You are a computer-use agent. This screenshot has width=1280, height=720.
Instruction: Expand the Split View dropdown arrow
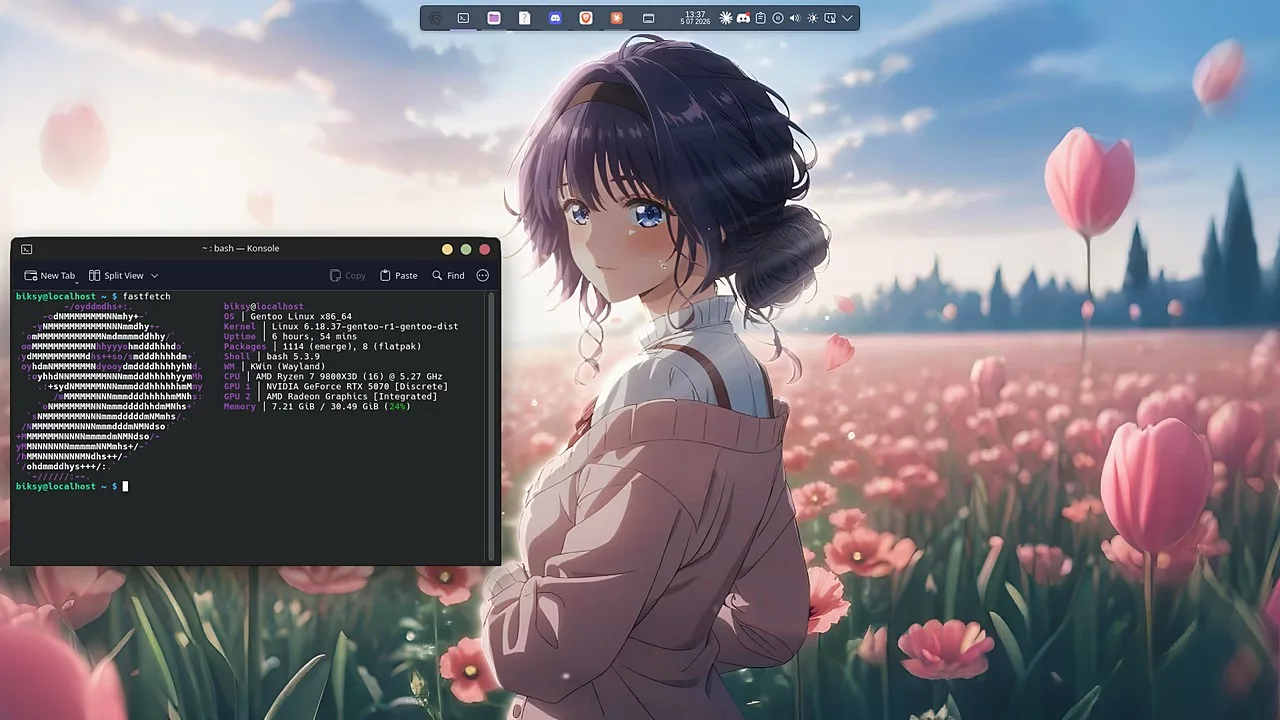point(154,275)
